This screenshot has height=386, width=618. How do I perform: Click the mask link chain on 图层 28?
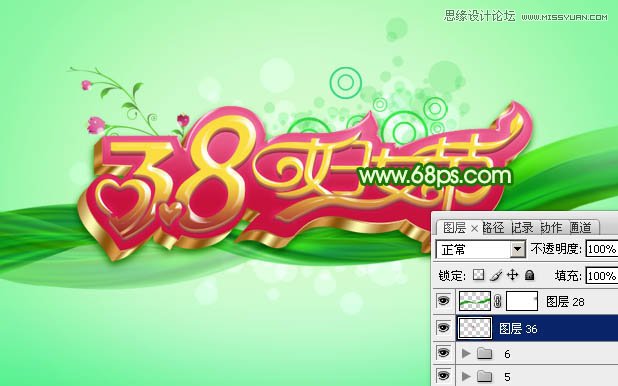(497, 302)
